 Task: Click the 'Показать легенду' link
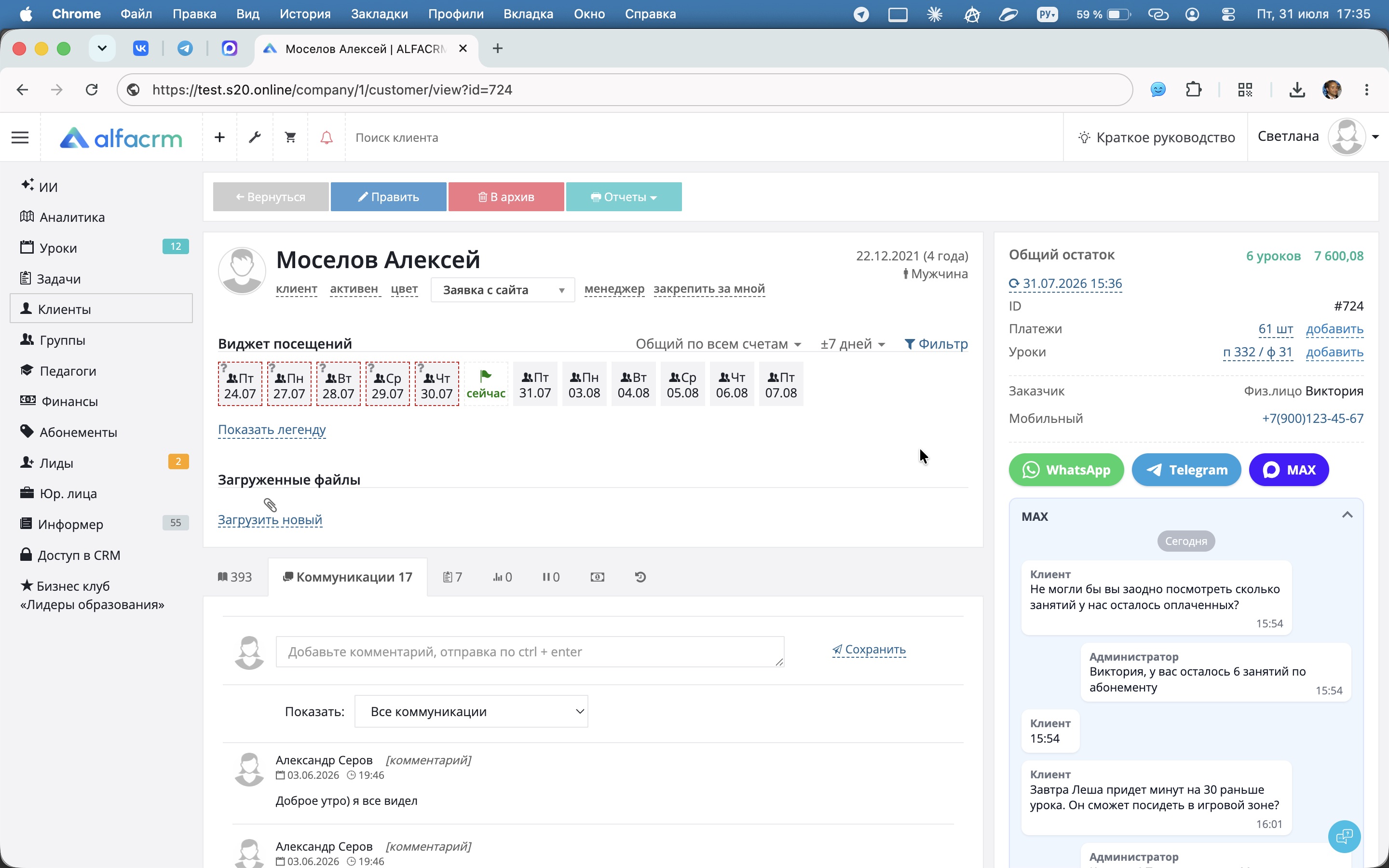click(x=272, y=429)
